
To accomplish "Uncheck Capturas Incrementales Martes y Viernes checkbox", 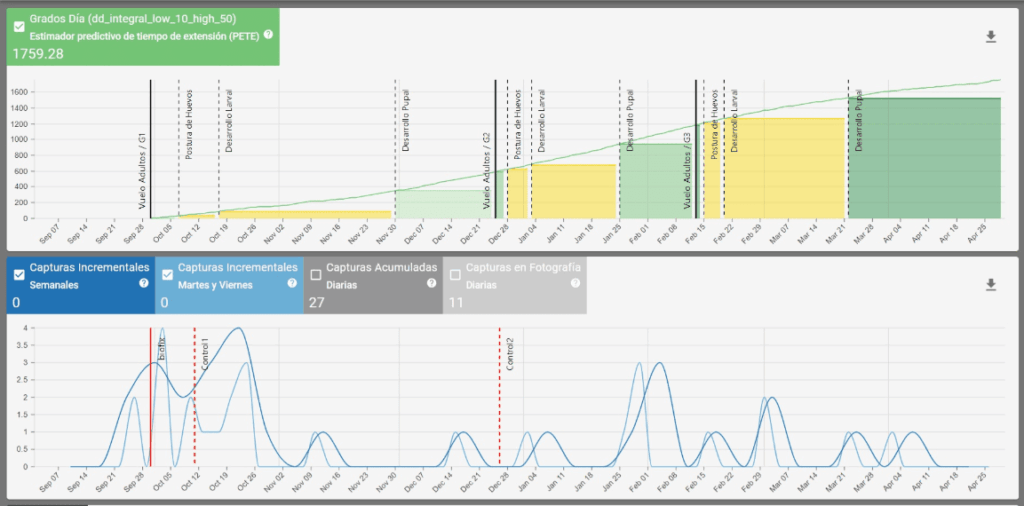I will [167, 269].
